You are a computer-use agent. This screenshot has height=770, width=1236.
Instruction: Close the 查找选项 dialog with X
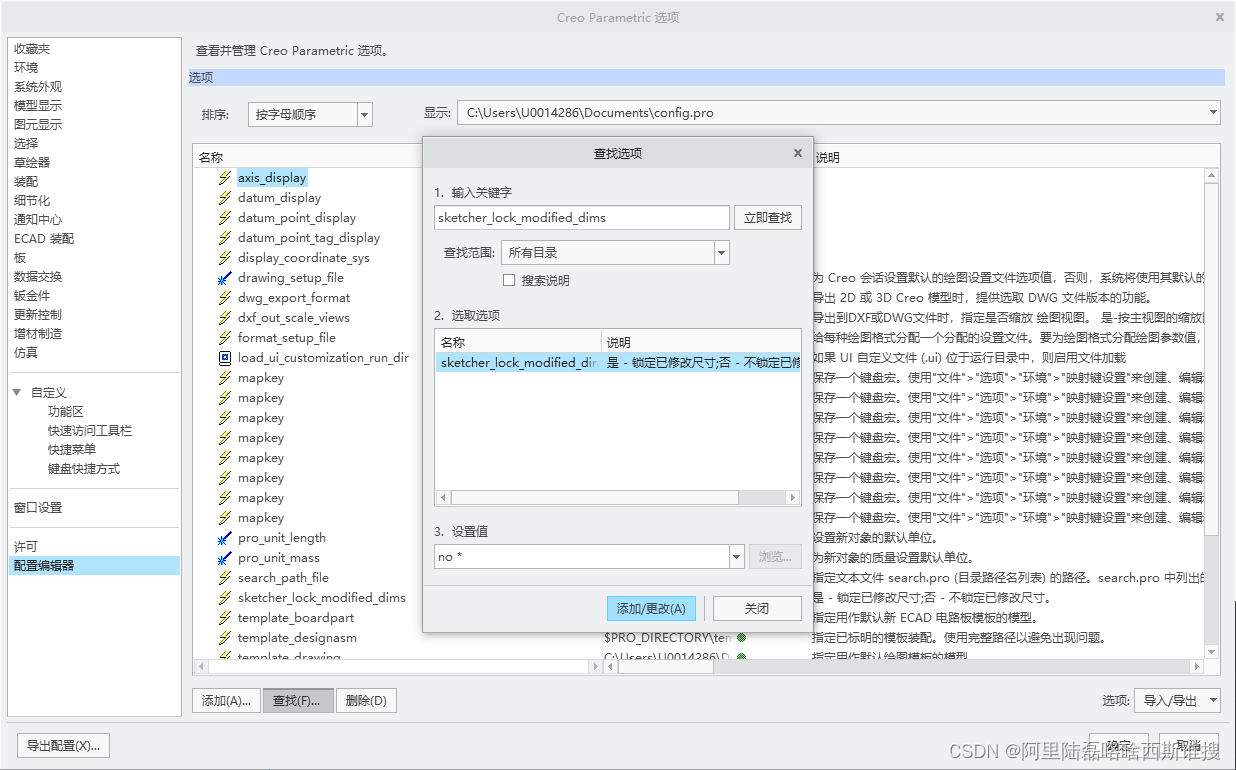[x=797, y=153]
